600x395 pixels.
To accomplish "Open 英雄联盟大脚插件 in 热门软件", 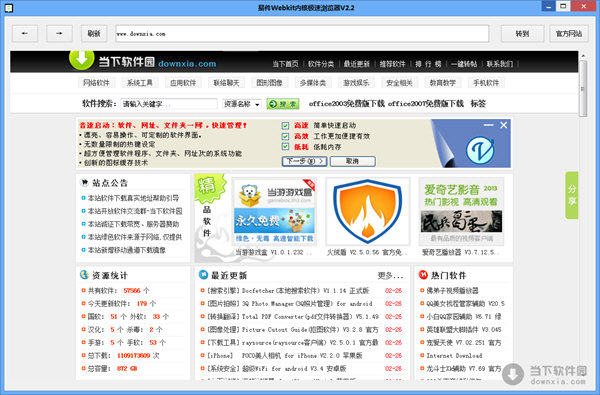I will click(x=464, y=330).
